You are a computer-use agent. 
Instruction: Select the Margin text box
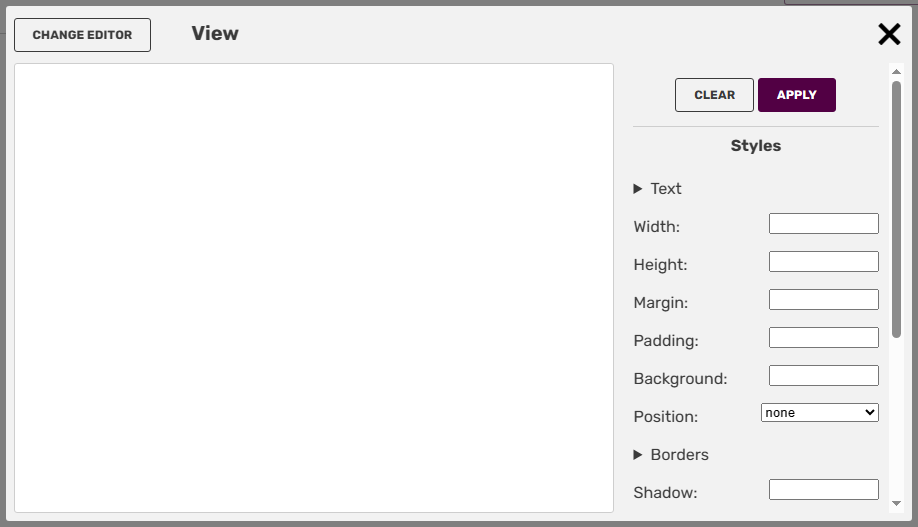point(823,300)
